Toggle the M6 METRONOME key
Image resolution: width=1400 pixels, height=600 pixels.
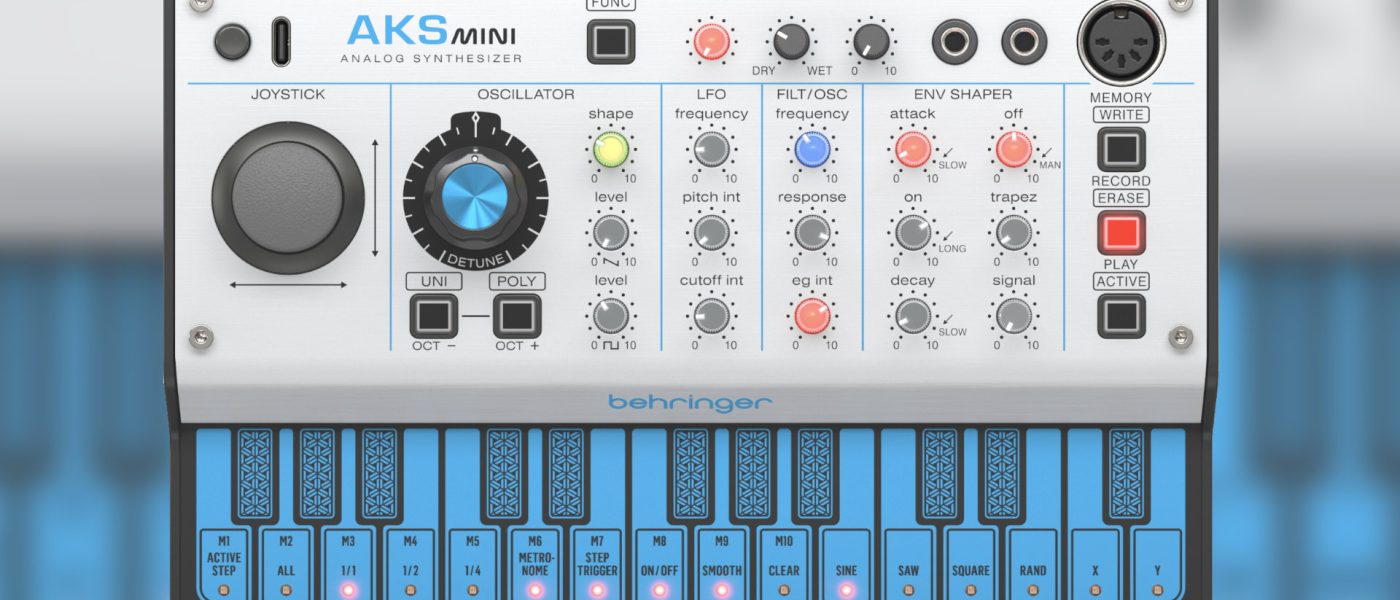point(535,564)
